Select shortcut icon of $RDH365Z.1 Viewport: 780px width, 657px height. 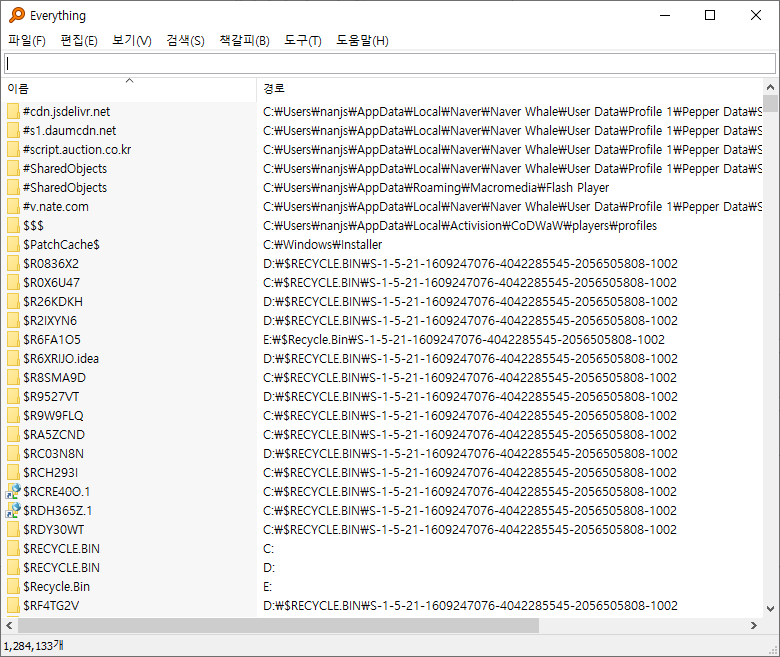[13, 510]
